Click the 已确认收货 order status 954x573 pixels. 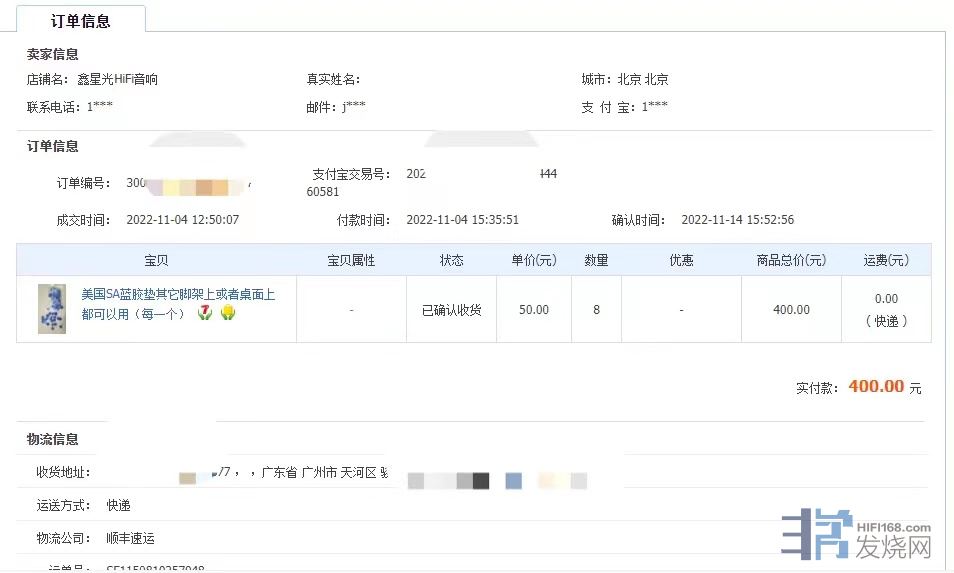[x=451, y=310]
